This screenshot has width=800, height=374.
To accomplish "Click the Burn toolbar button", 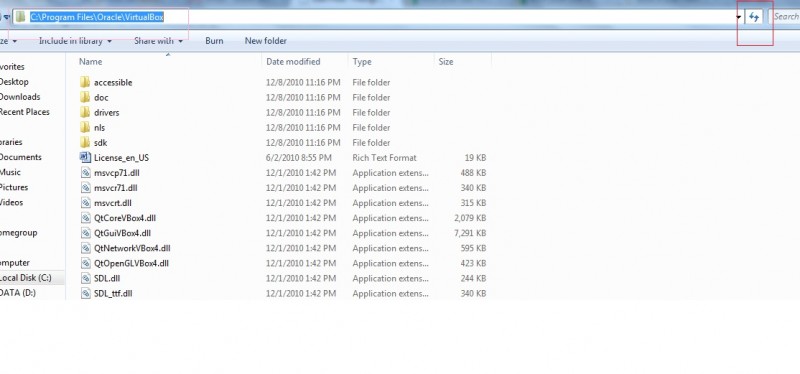I will pyautogui.click(x=214, y=41).
